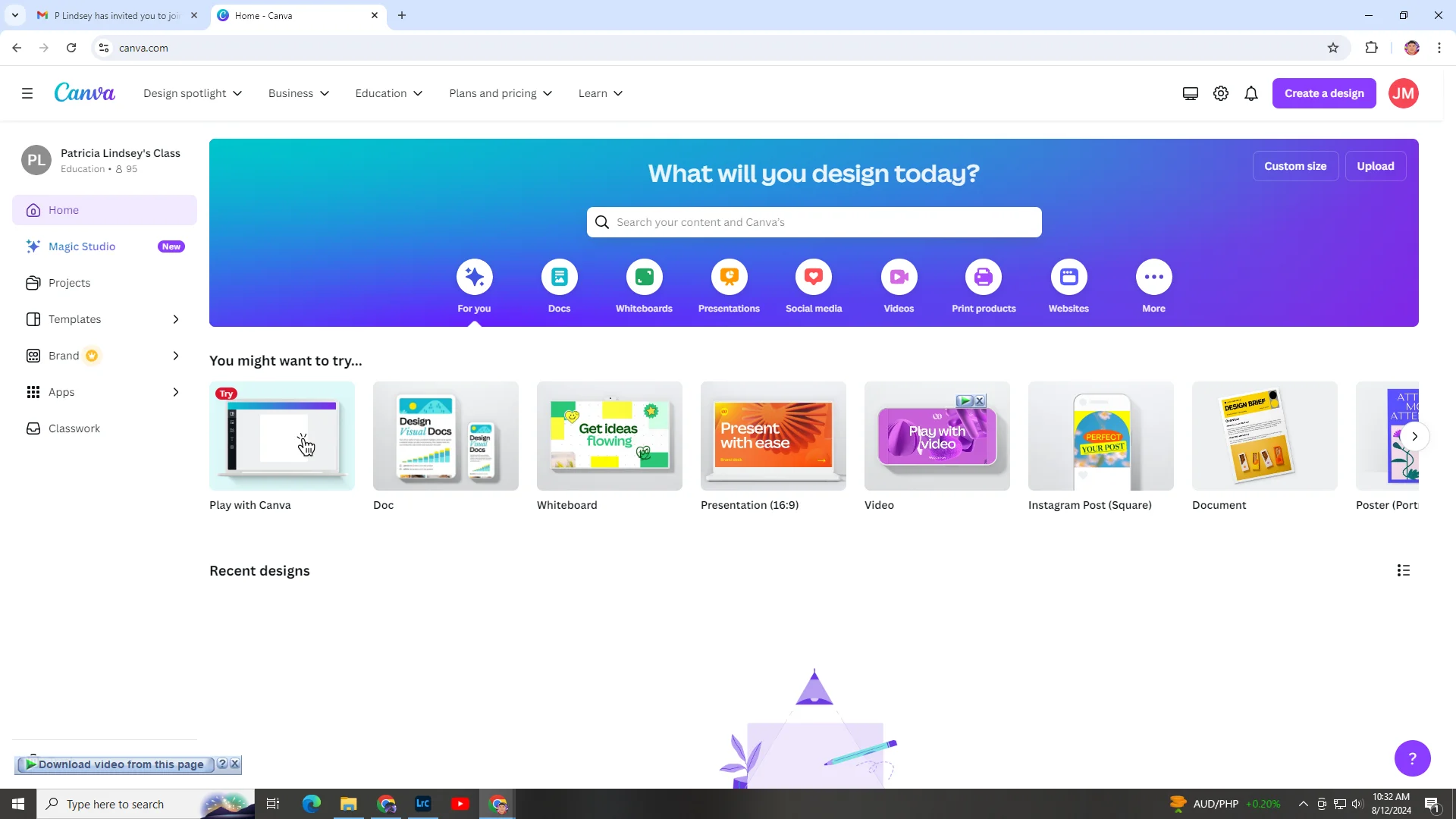Expand the Education dropdown
The height and width of the screenshot is (819, 1456).
click(389, 93)
